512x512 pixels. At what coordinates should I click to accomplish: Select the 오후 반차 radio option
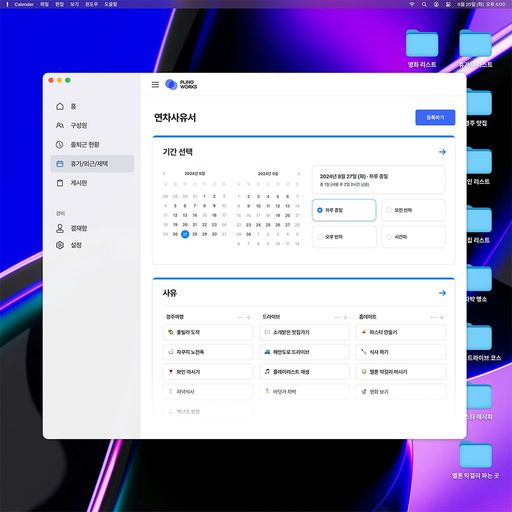coord(344,237)
